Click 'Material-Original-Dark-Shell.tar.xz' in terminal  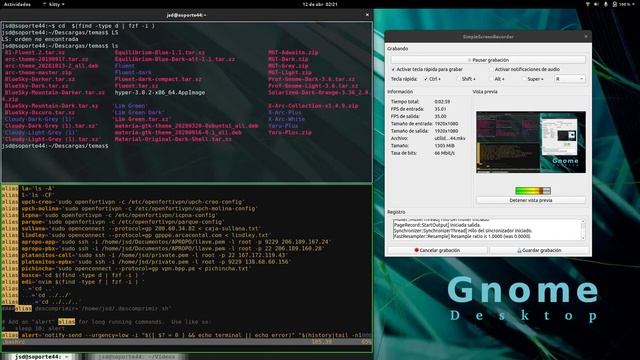pos(173,139)
